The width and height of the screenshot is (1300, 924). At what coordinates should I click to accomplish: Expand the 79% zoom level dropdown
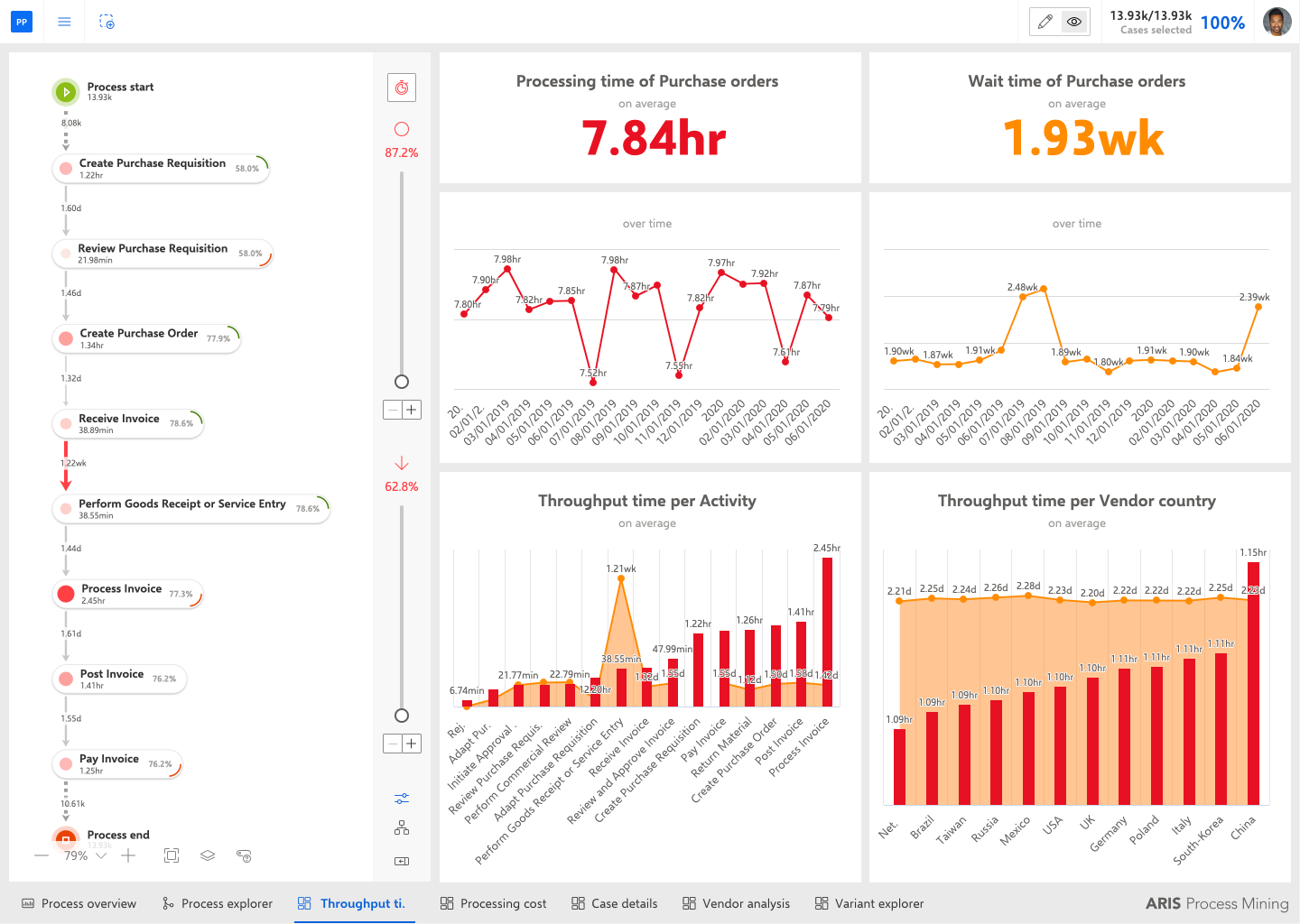point(101,855)
